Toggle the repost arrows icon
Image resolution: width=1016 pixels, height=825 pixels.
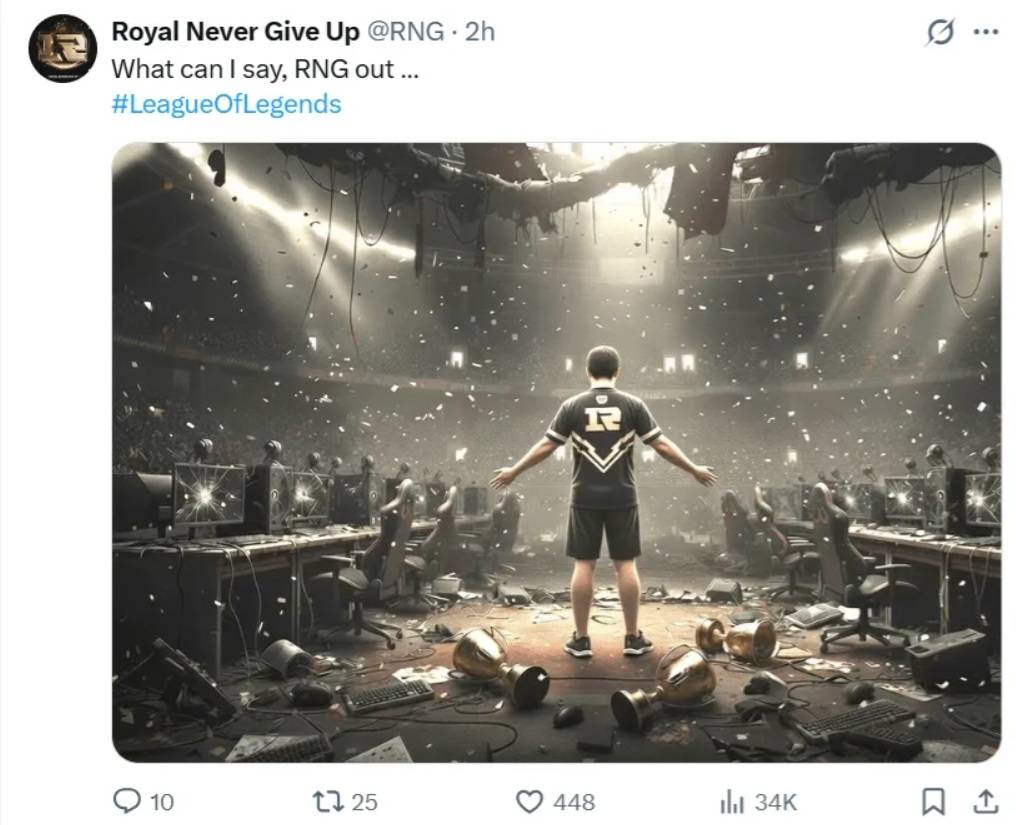tap(328, 801)
